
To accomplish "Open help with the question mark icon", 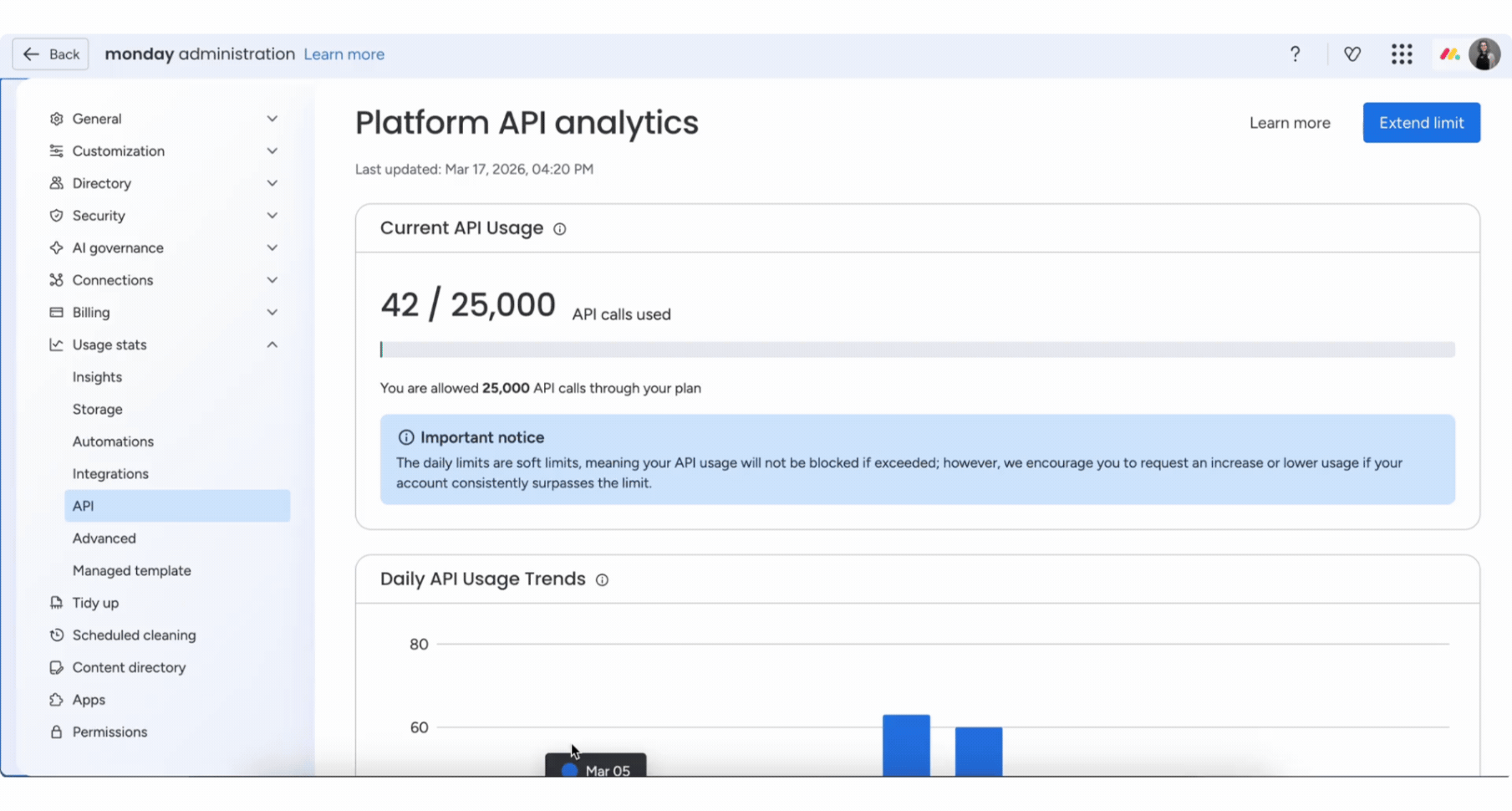I will (x=1295, y=54).
